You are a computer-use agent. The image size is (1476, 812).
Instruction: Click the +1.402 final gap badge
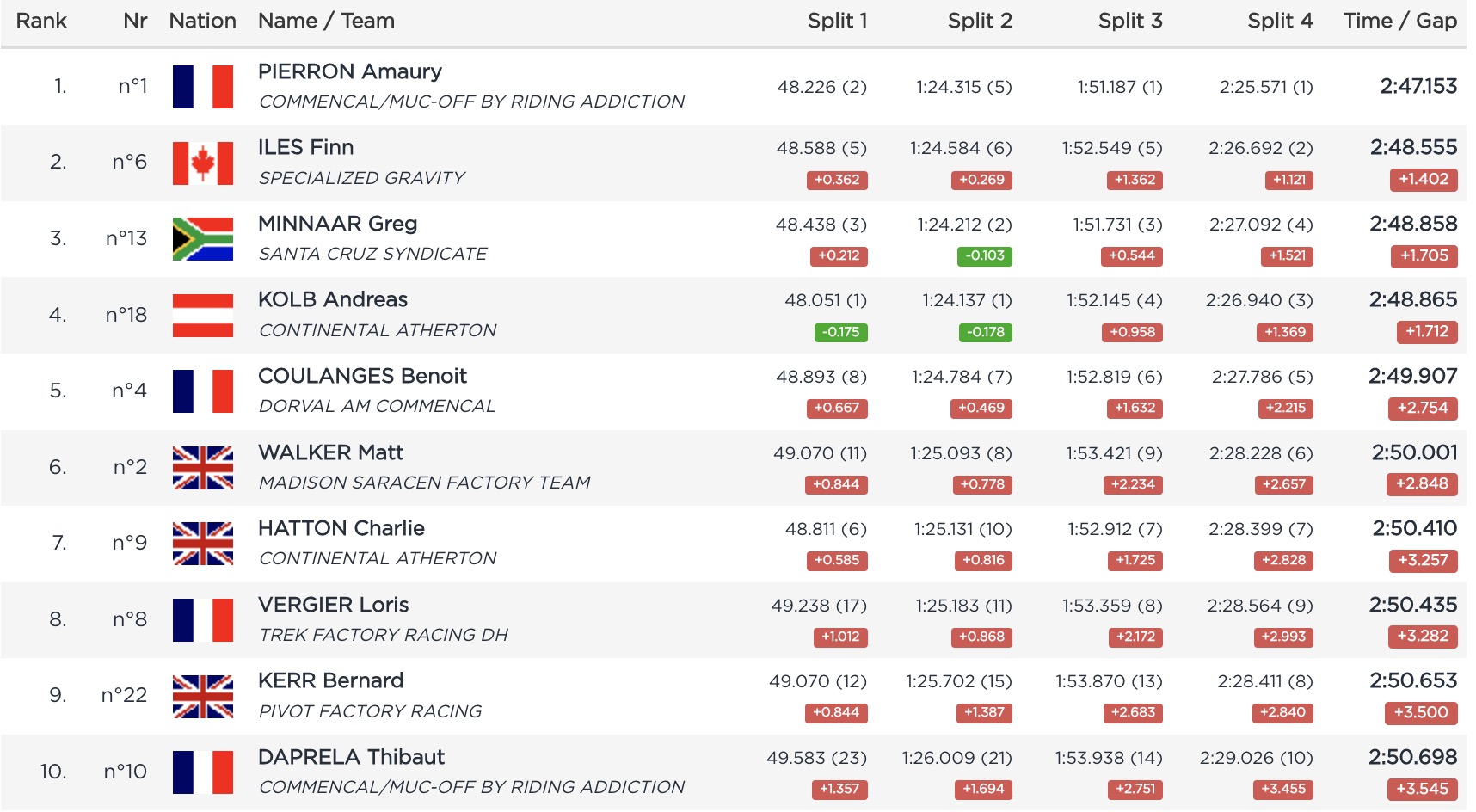coord(1423,180)
